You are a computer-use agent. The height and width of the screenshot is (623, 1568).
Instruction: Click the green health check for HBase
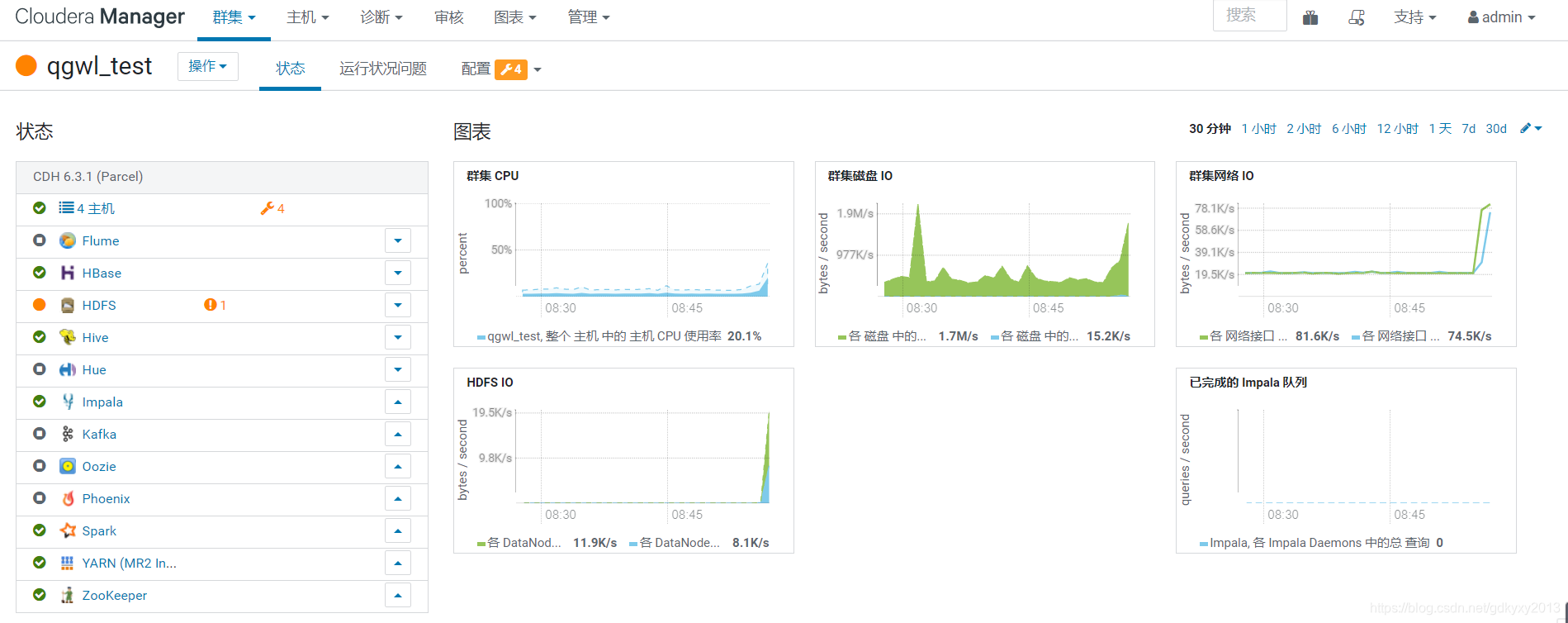pyautogui.click(x=39, y=273)
